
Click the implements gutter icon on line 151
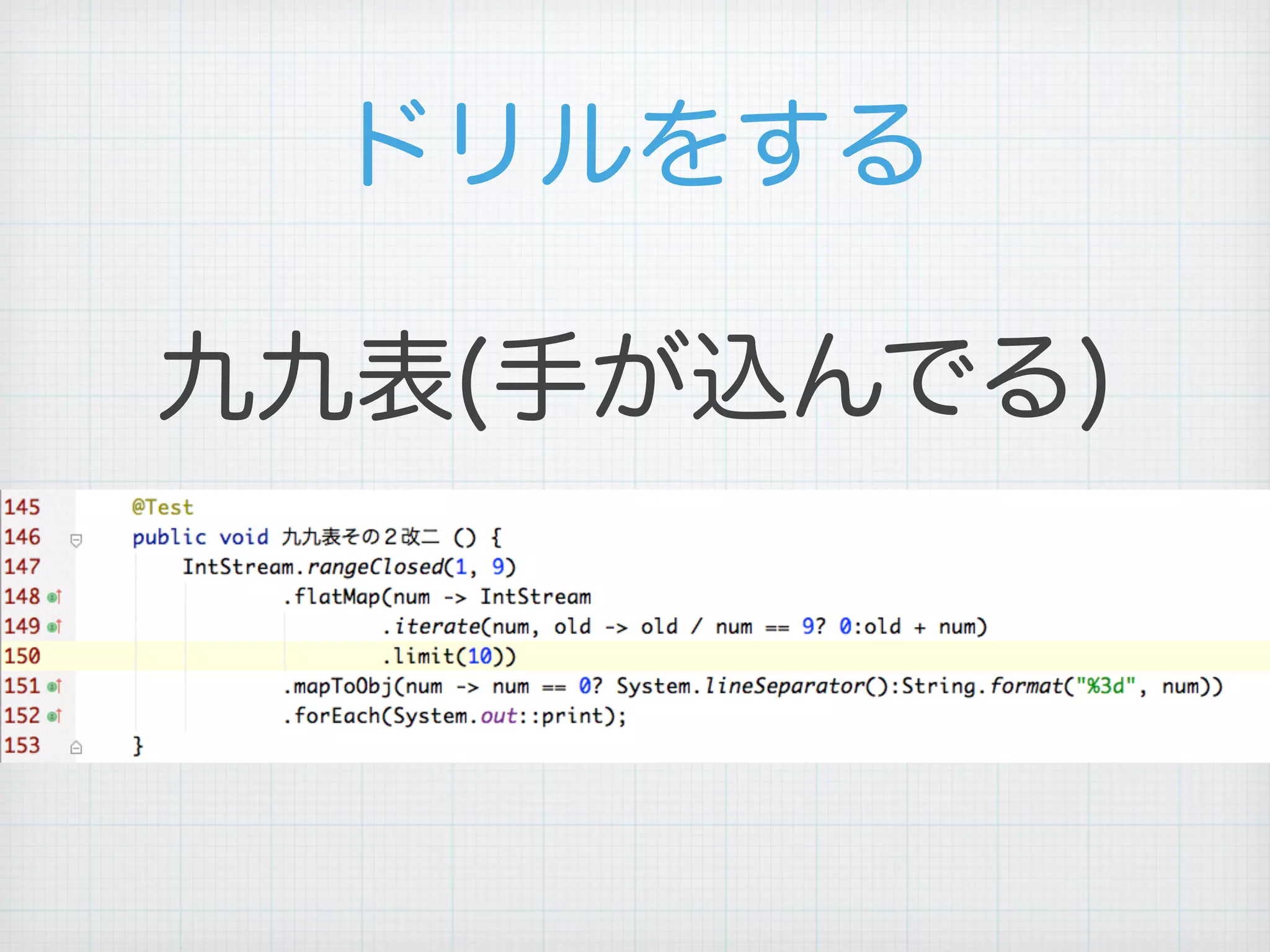(55, 687)
